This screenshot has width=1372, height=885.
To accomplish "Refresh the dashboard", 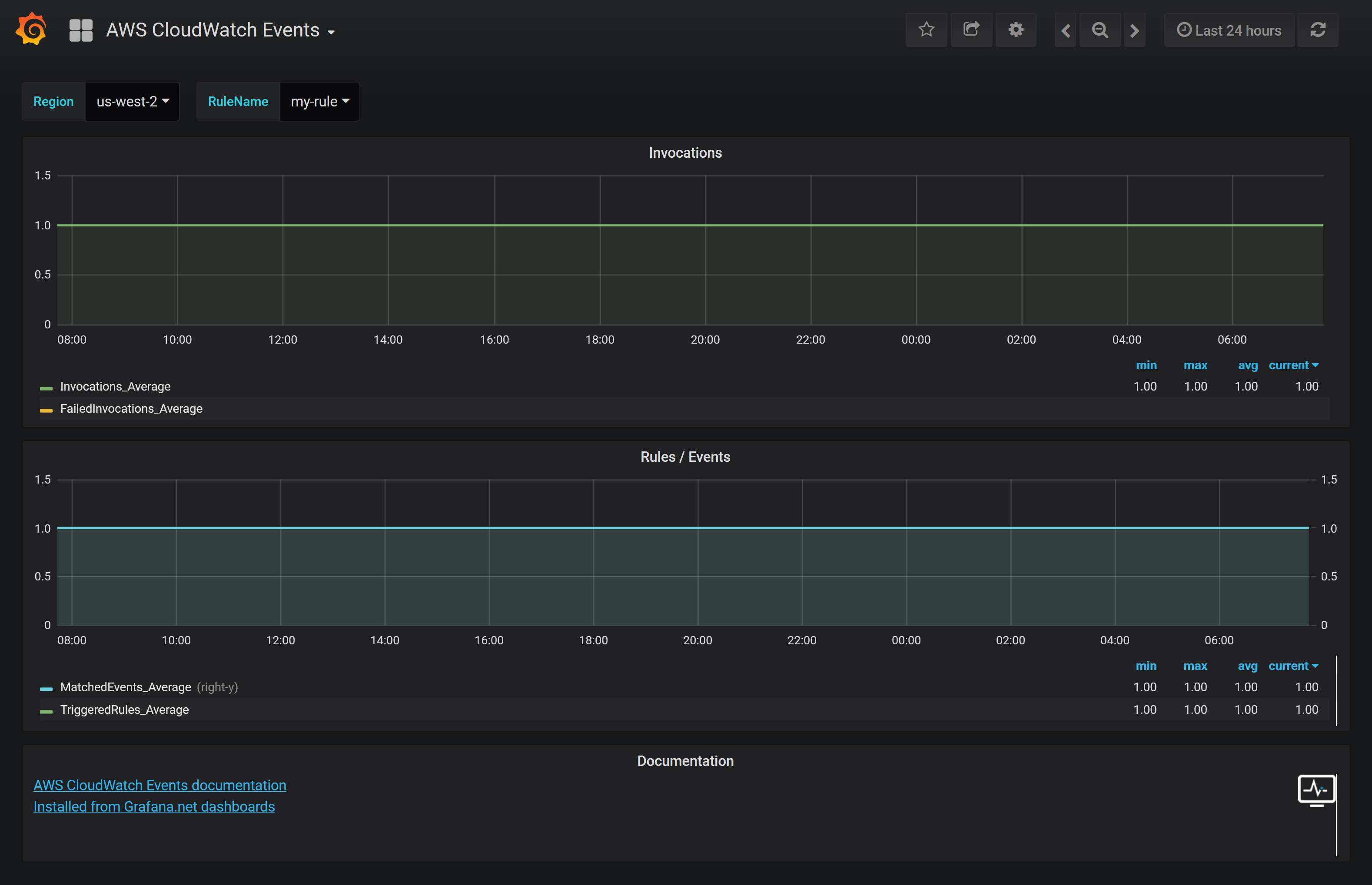I will [x=1317, y=30].
